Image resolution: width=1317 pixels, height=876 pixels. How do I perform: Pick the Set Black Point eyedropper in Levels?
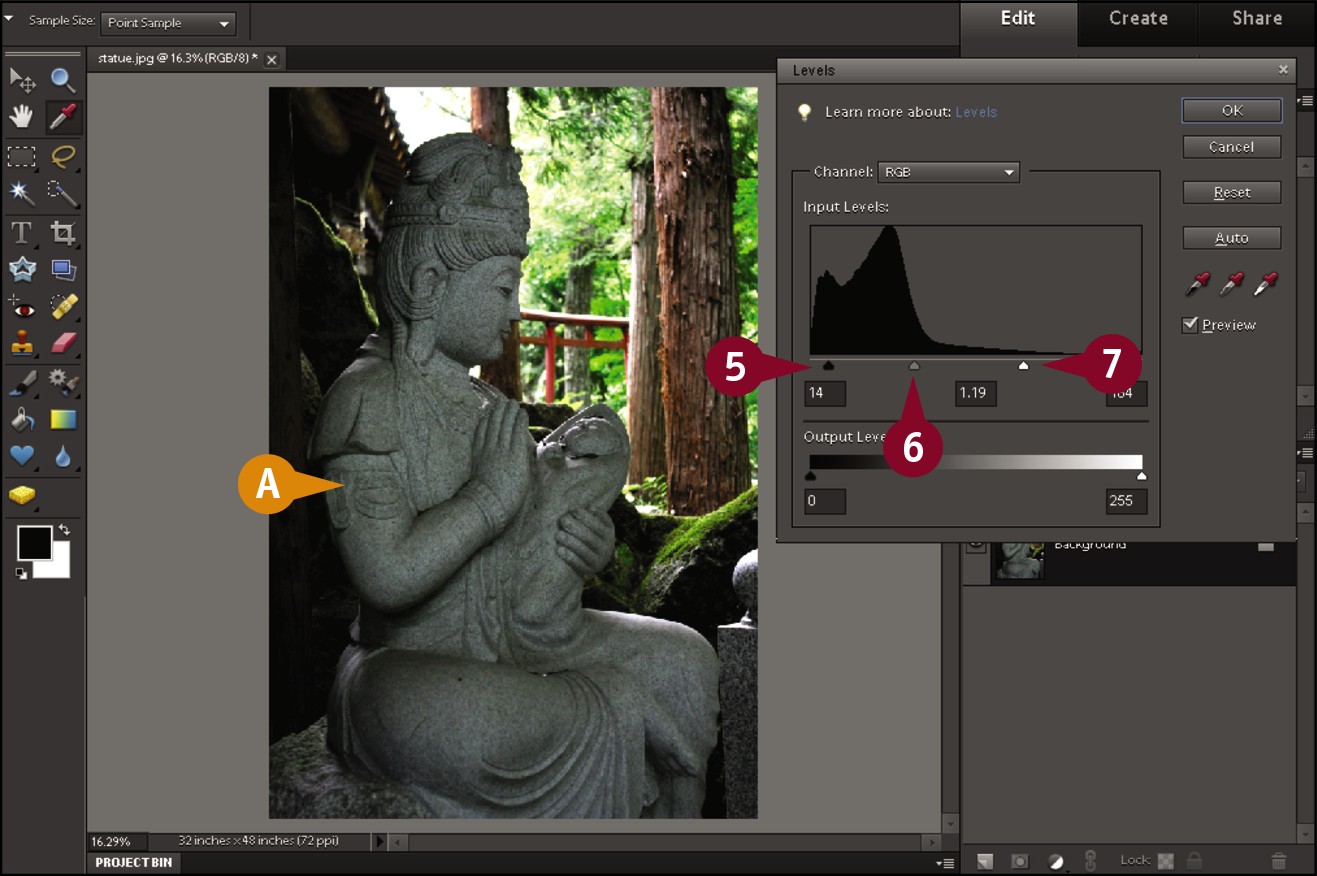point(1197,284)
